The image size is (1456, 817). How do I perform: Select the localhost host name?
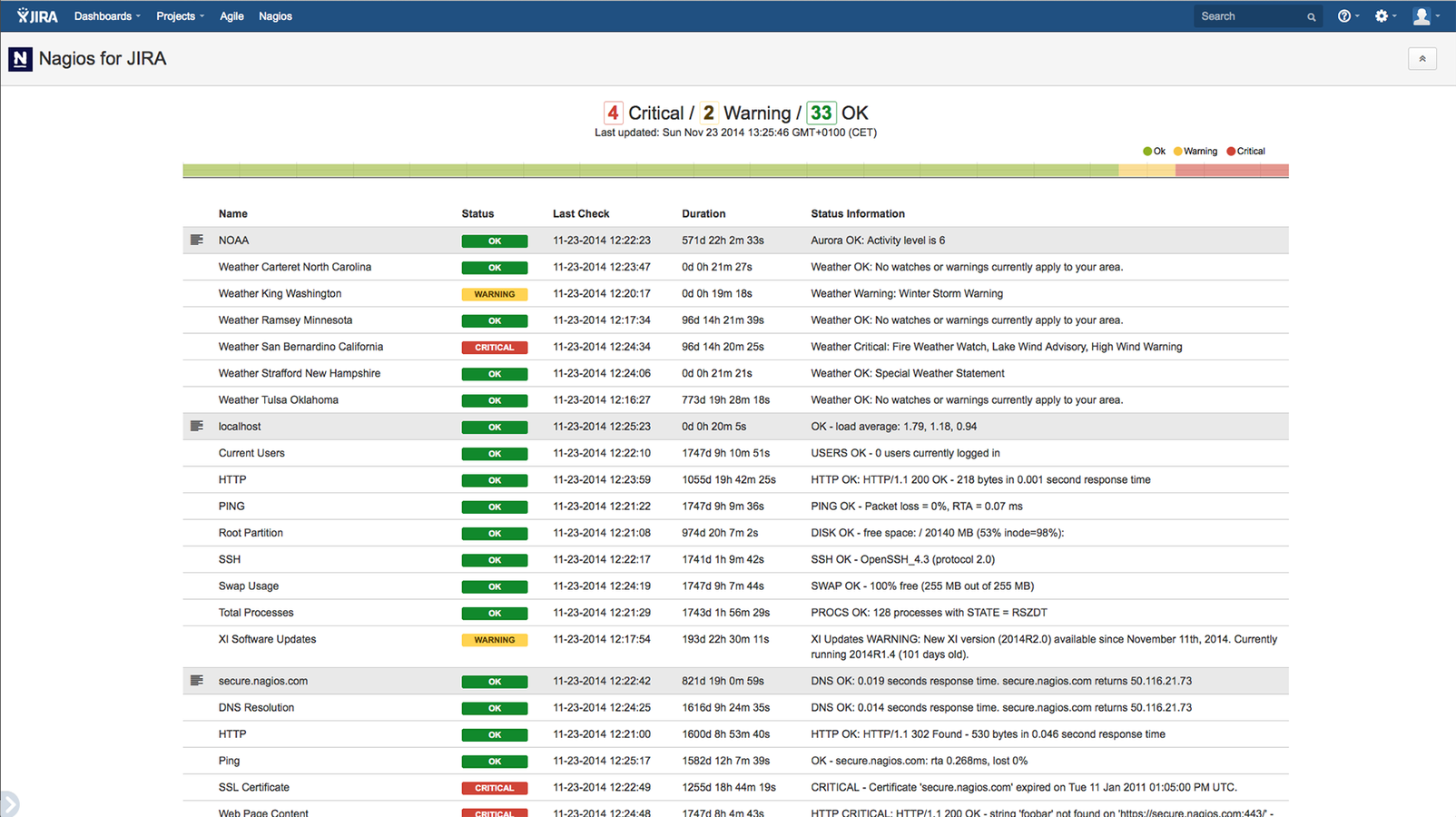pos(240,427)
